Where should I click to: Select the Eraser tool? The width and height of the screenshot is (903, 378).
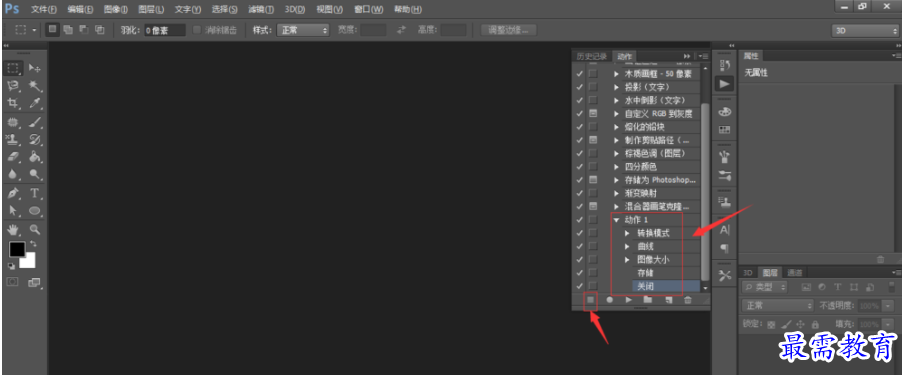tap(14, 156)
